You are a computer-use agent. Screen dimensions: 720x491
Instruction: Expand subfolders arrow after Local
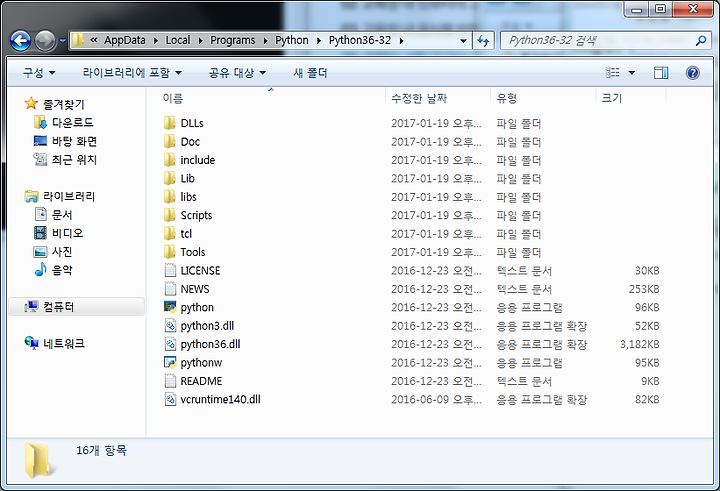tap(200, 40)
